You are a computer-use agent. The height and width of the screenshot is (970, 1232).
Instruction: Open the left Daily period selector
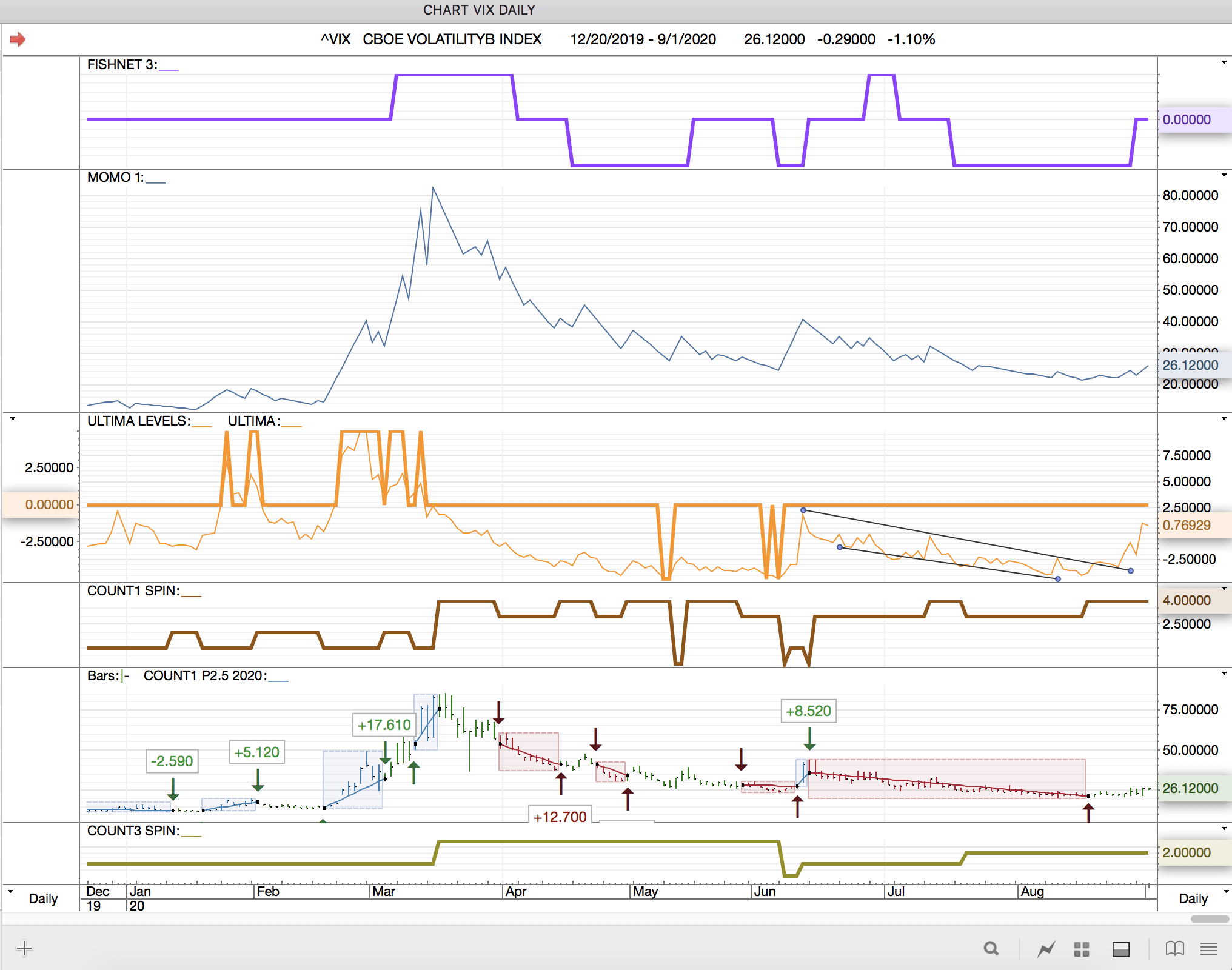[x=42, y=898]
